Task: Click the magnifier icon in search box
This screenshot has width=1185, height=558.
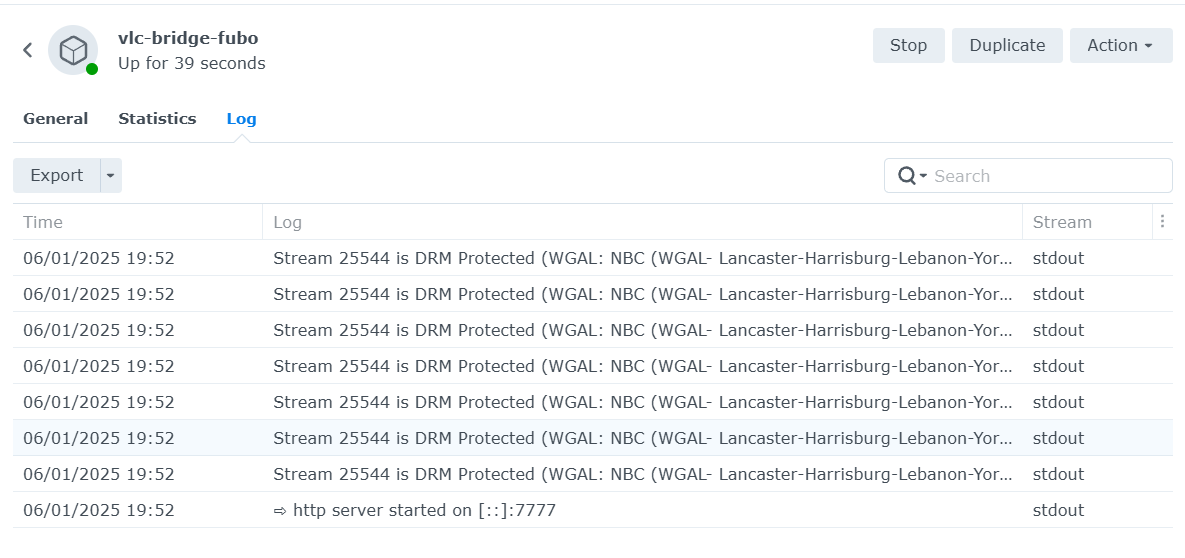Action: (908, 176)
